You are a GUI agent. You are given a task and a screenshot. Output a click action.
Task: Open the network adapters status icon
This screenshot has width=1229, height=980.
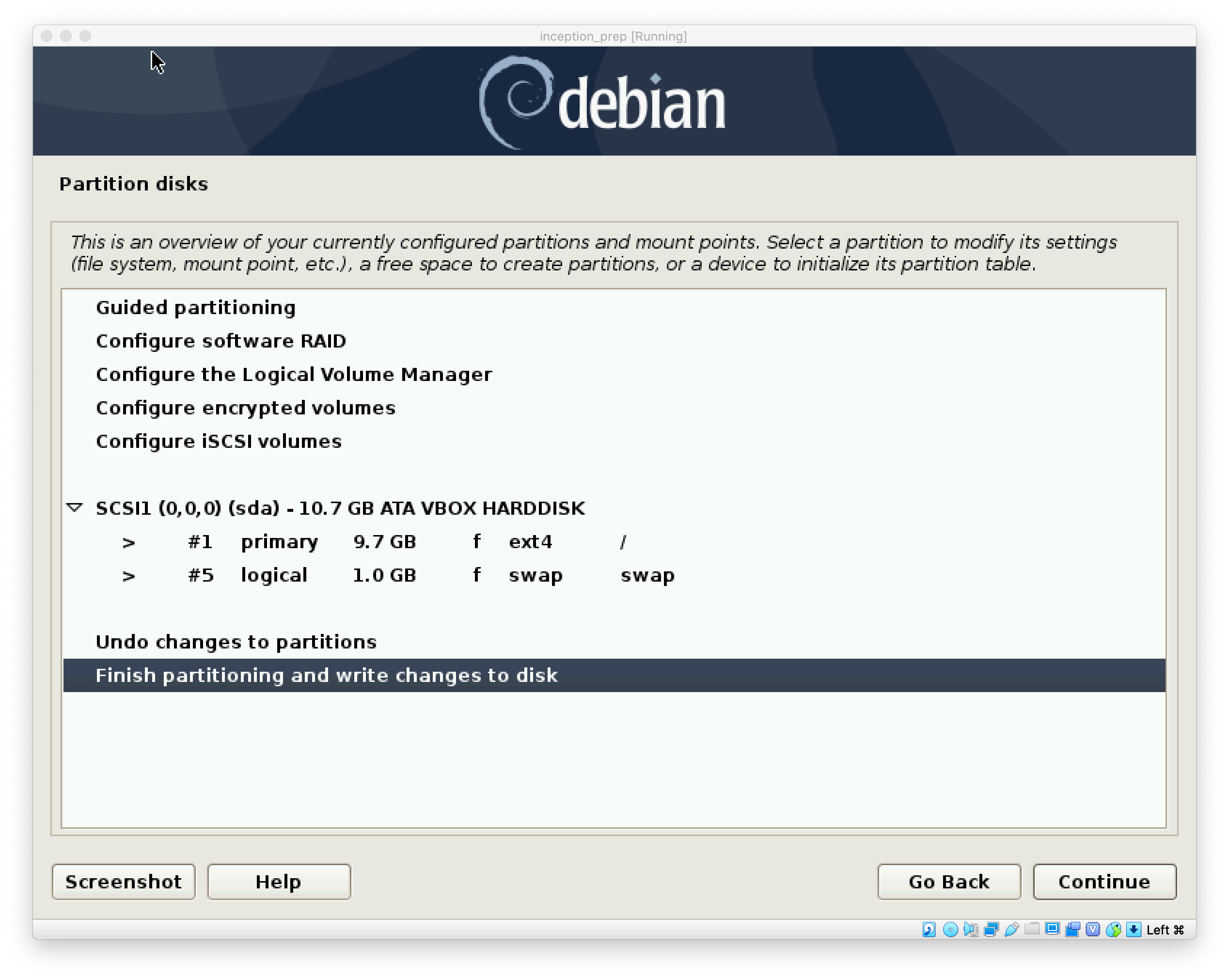[x=991, y=930]
